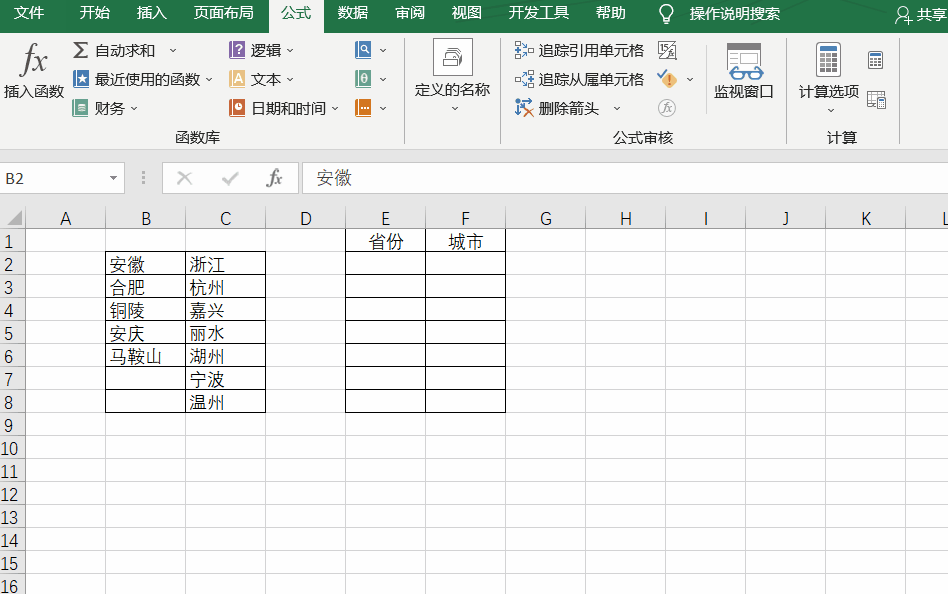Viewport: 948px width, 594px height.
Task: Click the formula bar cancel X icon
Action: pos(184,178)
